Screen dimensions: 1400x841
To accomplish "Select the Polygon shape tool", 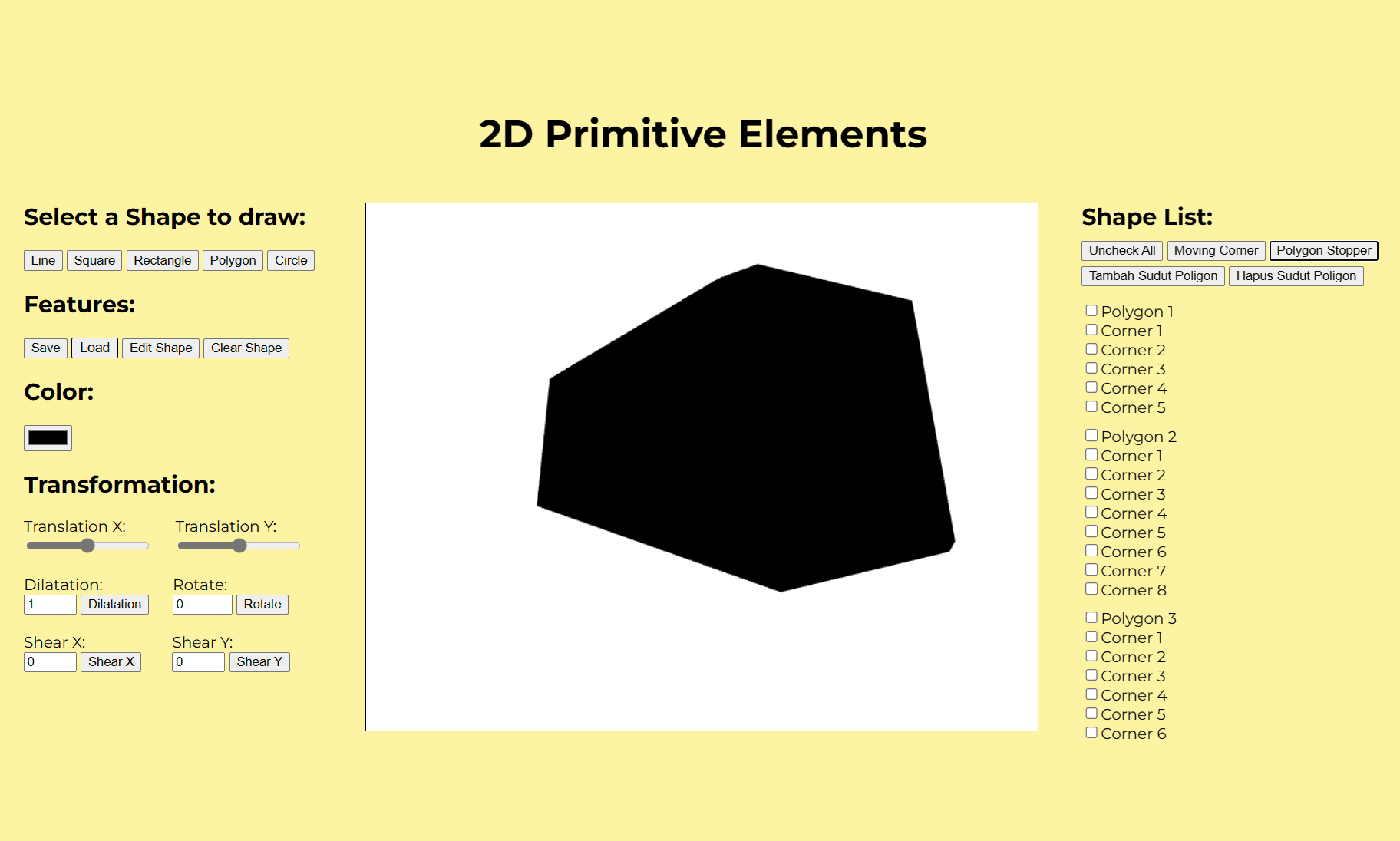I will pos(233,260).
